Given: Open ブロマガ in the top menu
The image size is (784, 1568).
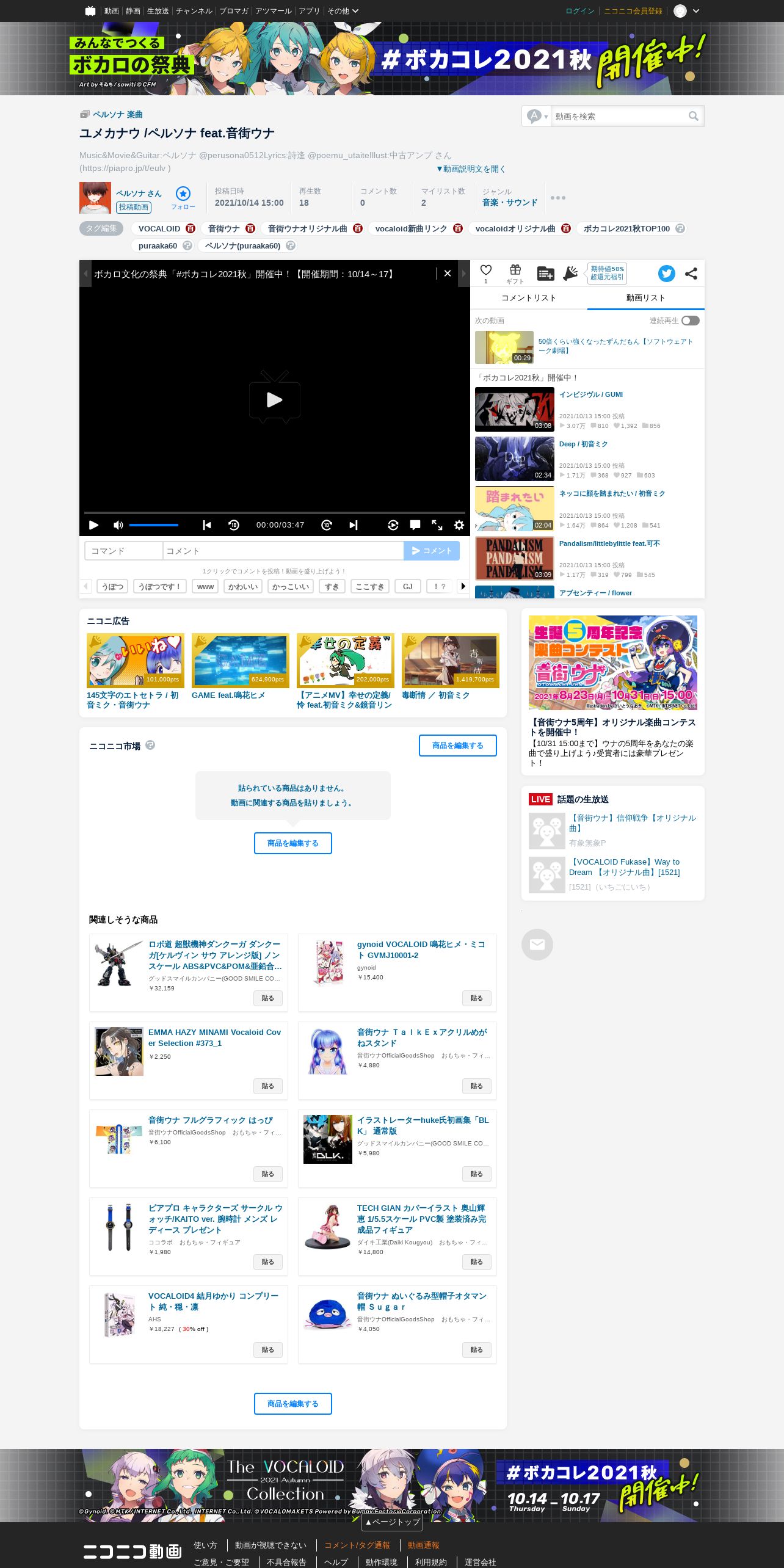Looking at the screenshot, I should click(234, 11).
